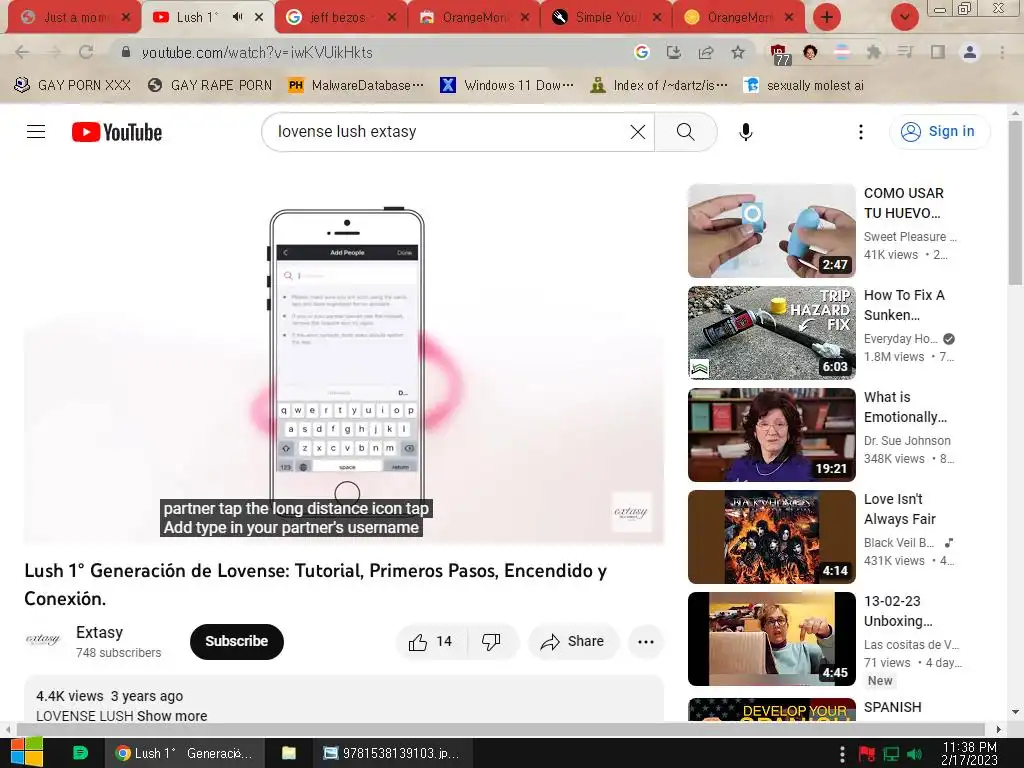Reload the page in the browser
Screen dimensions: 1024x768
[86, 52]
